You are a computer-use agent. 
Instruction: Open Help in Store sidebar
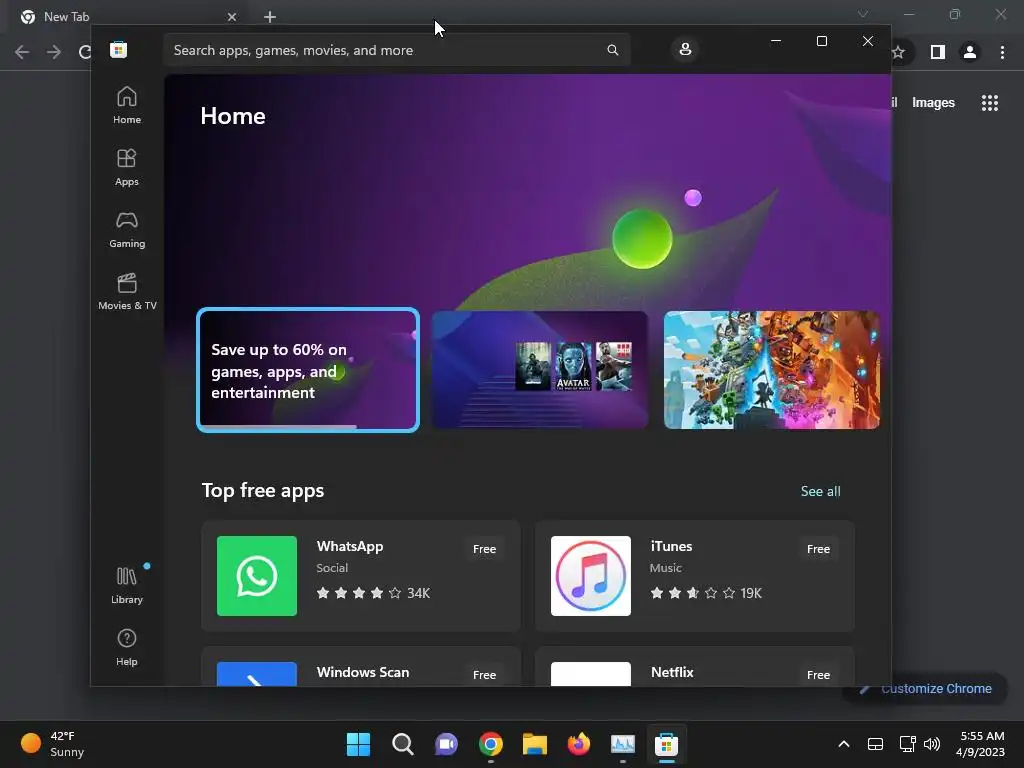pos(127,647)
